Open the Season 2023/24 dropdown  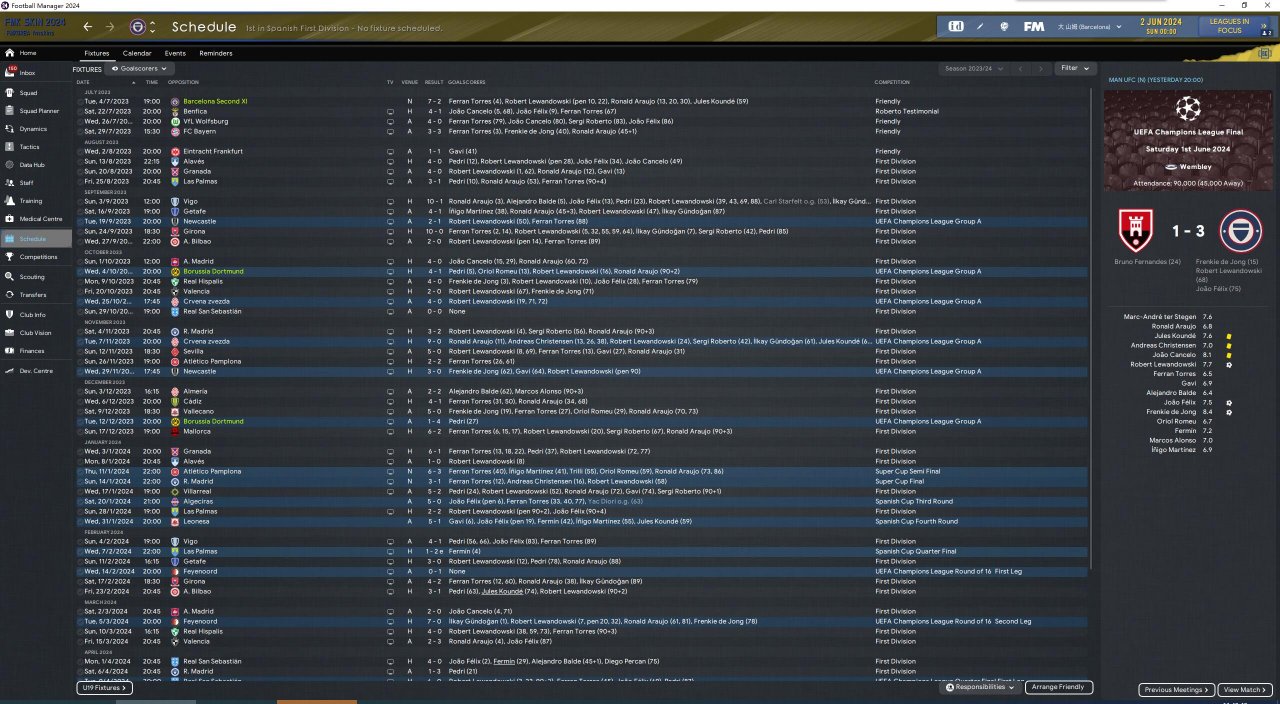pyautogui.click(x=975, y=68)
